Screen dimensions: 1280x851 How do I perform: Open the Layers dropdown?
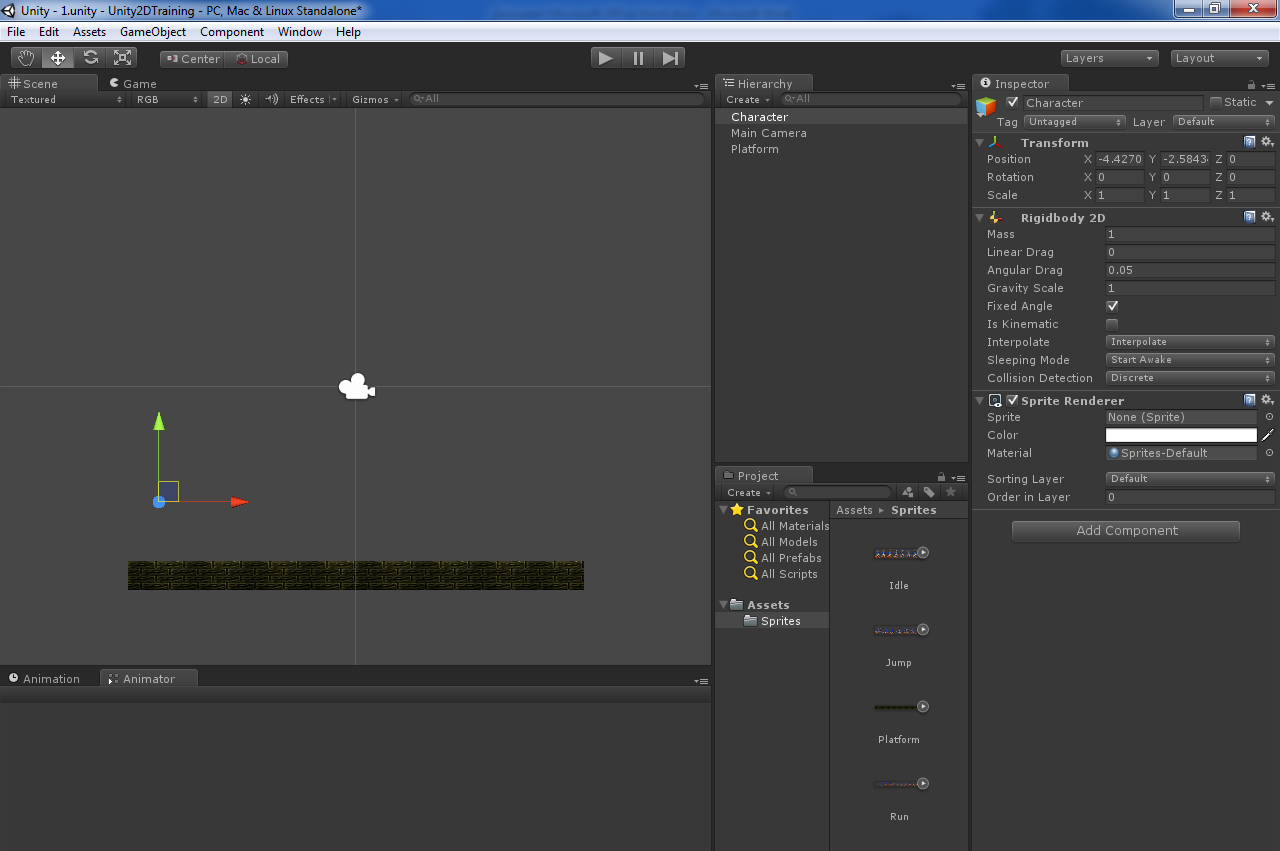(x=1109, y=58)
